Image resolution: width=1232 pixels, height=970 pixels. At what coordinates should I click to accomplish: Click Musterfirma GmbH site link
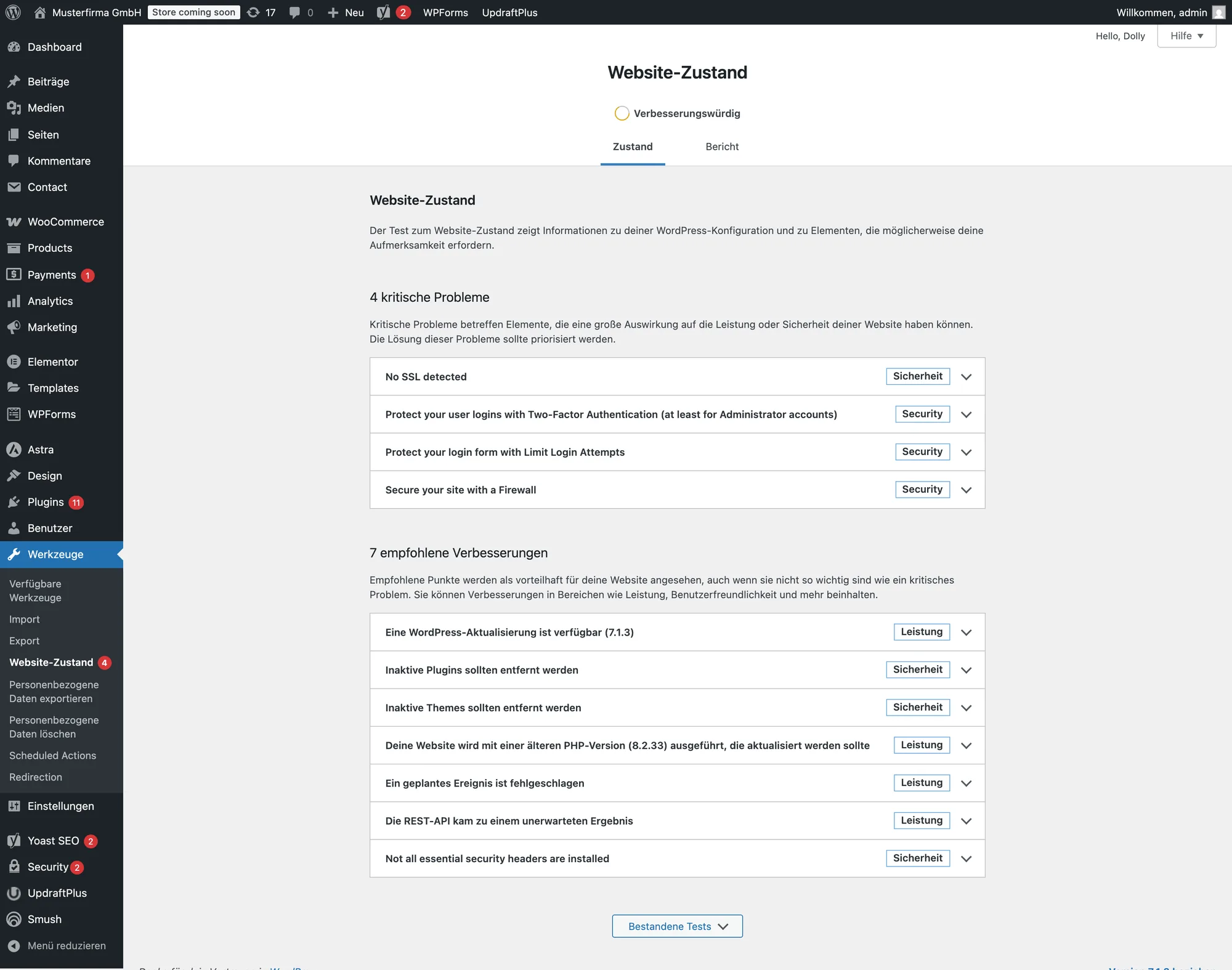click(87, 12)
